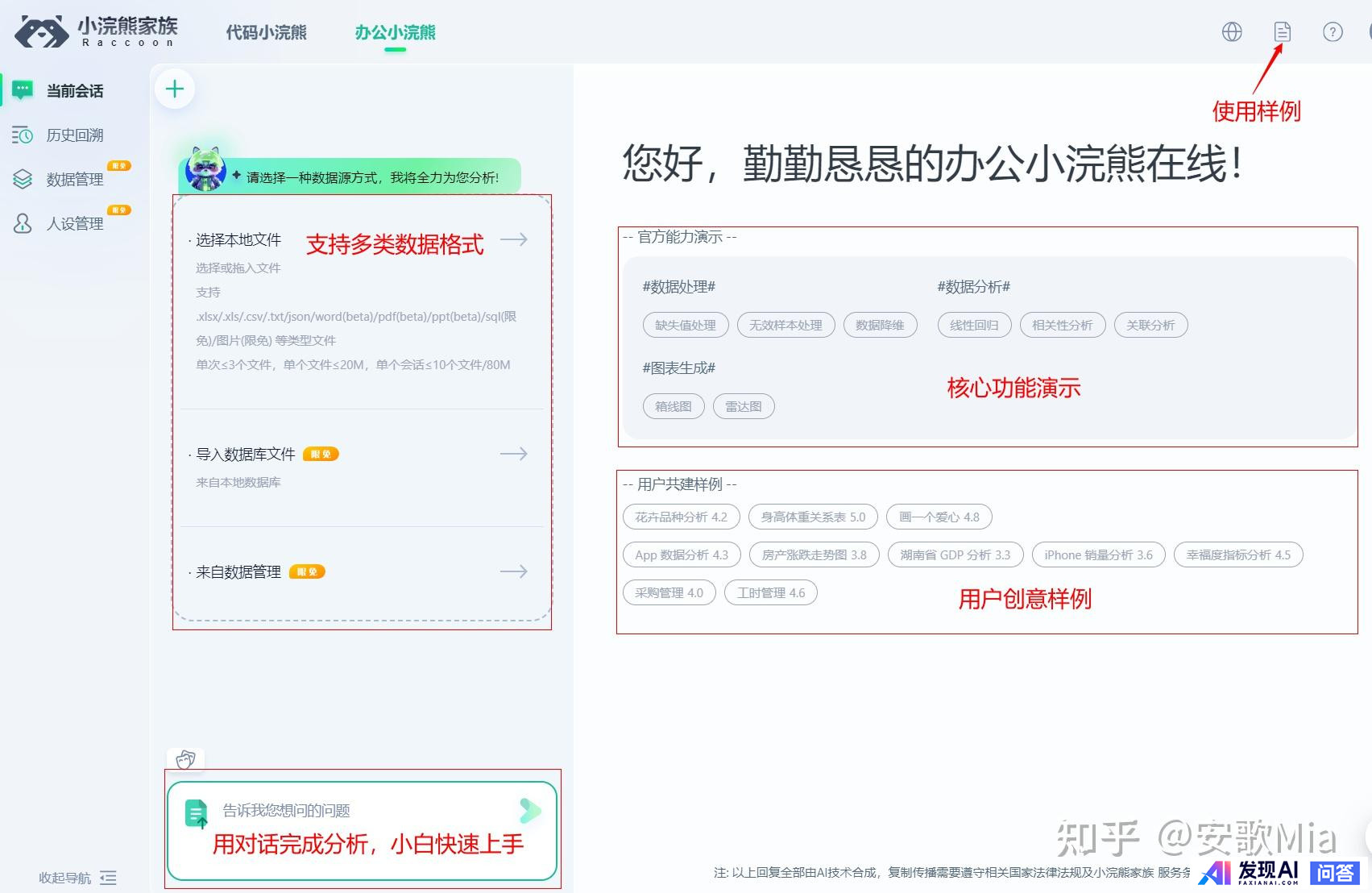Open 数据管理 in the sidebar
Viewport: 1372px width, 893px height.
(74, 179)
